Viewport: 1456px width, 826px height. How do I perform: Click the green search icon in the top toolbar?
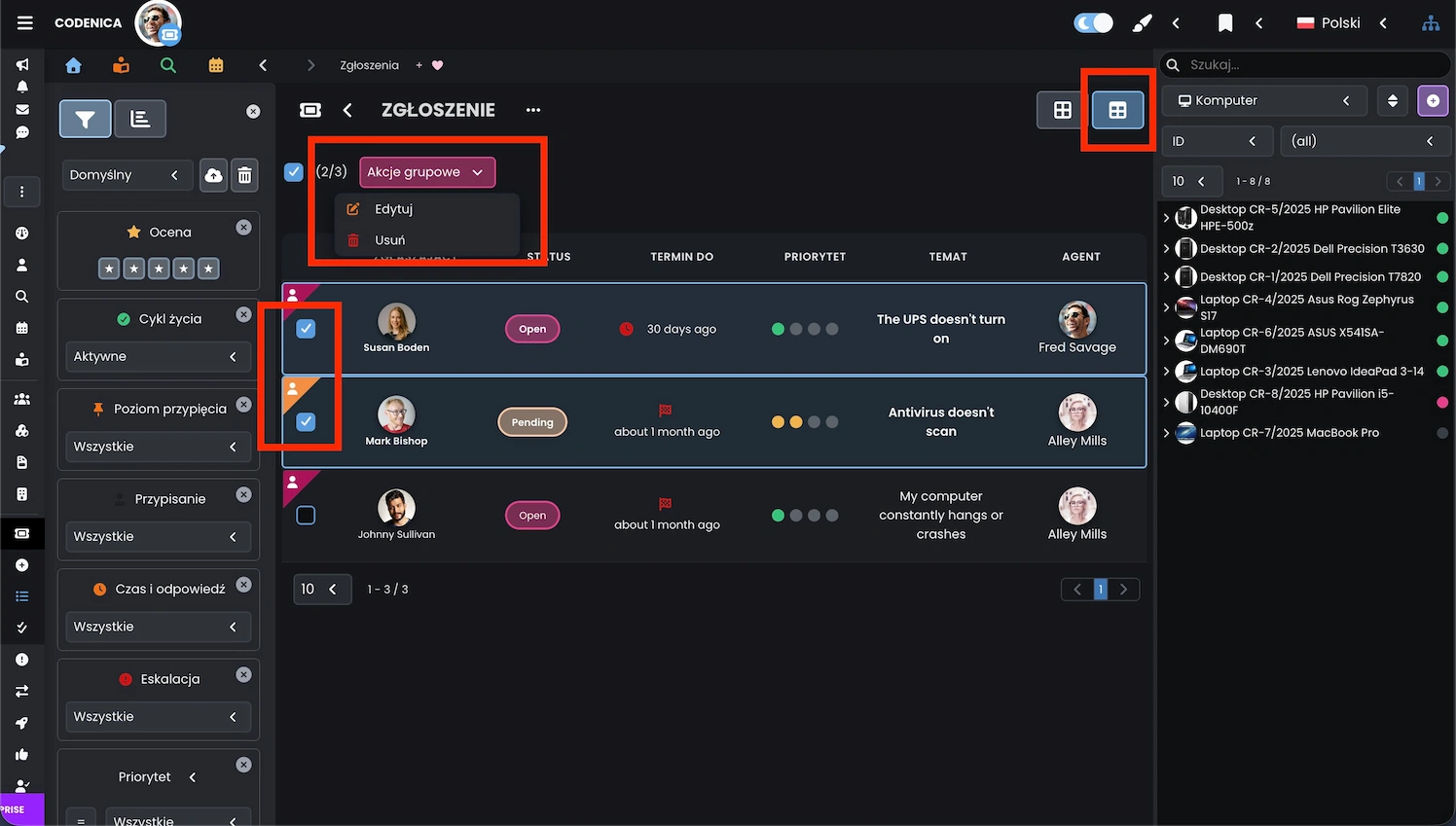tap(168, 65)
